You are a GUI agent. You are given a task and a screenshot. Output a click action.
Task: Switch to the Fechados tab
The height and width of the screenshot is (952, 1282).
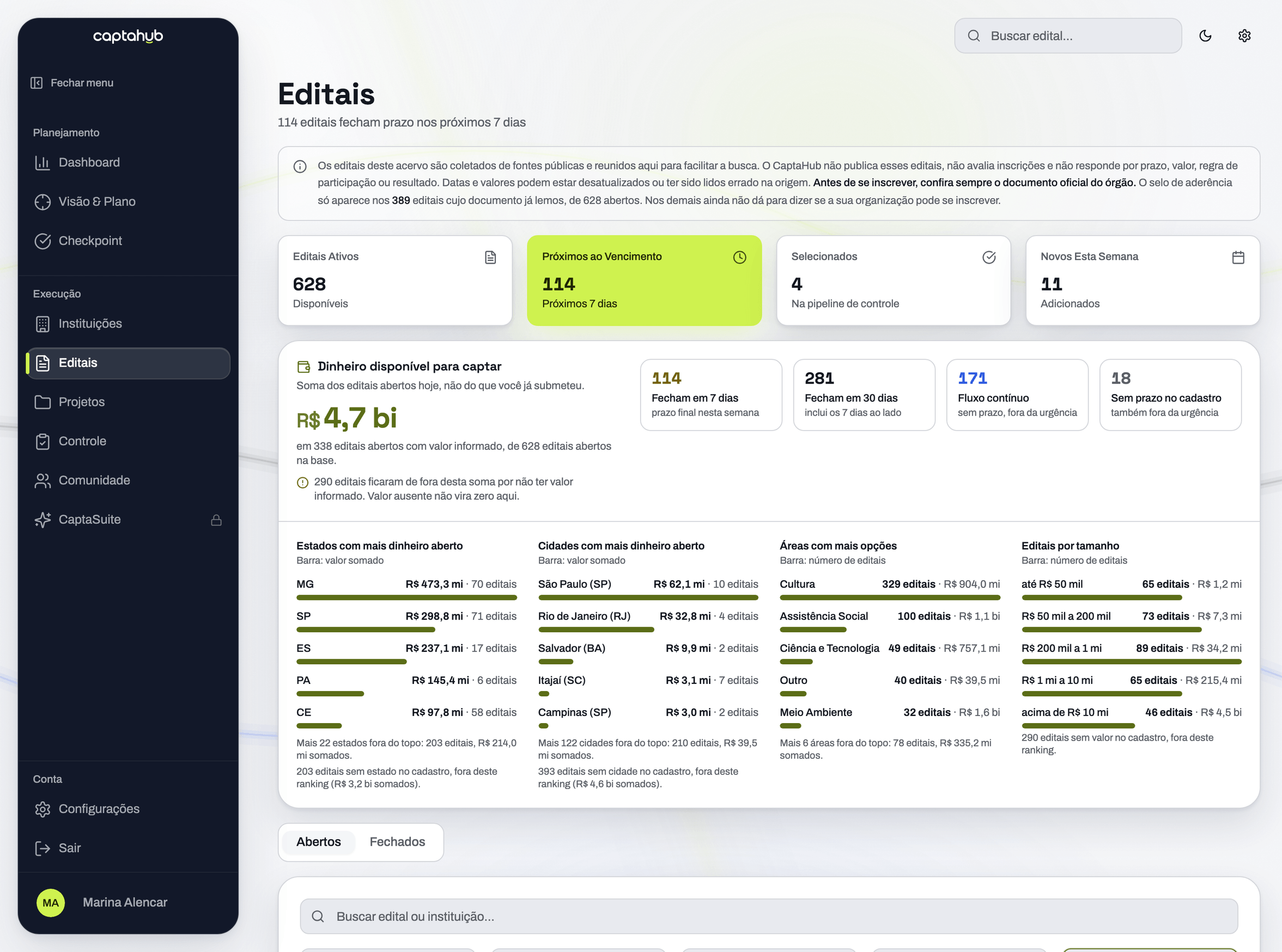[x=398, y=842]
